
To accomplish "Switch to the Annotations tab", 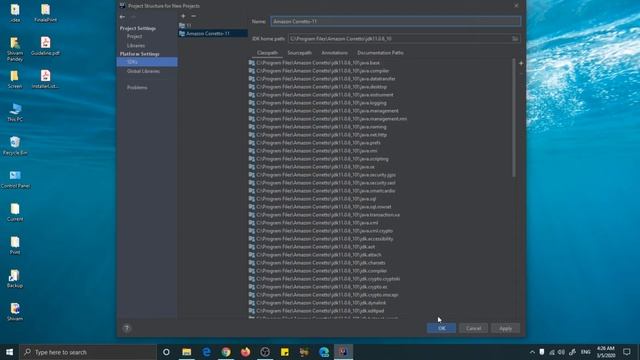I will [x=334, y=53].
